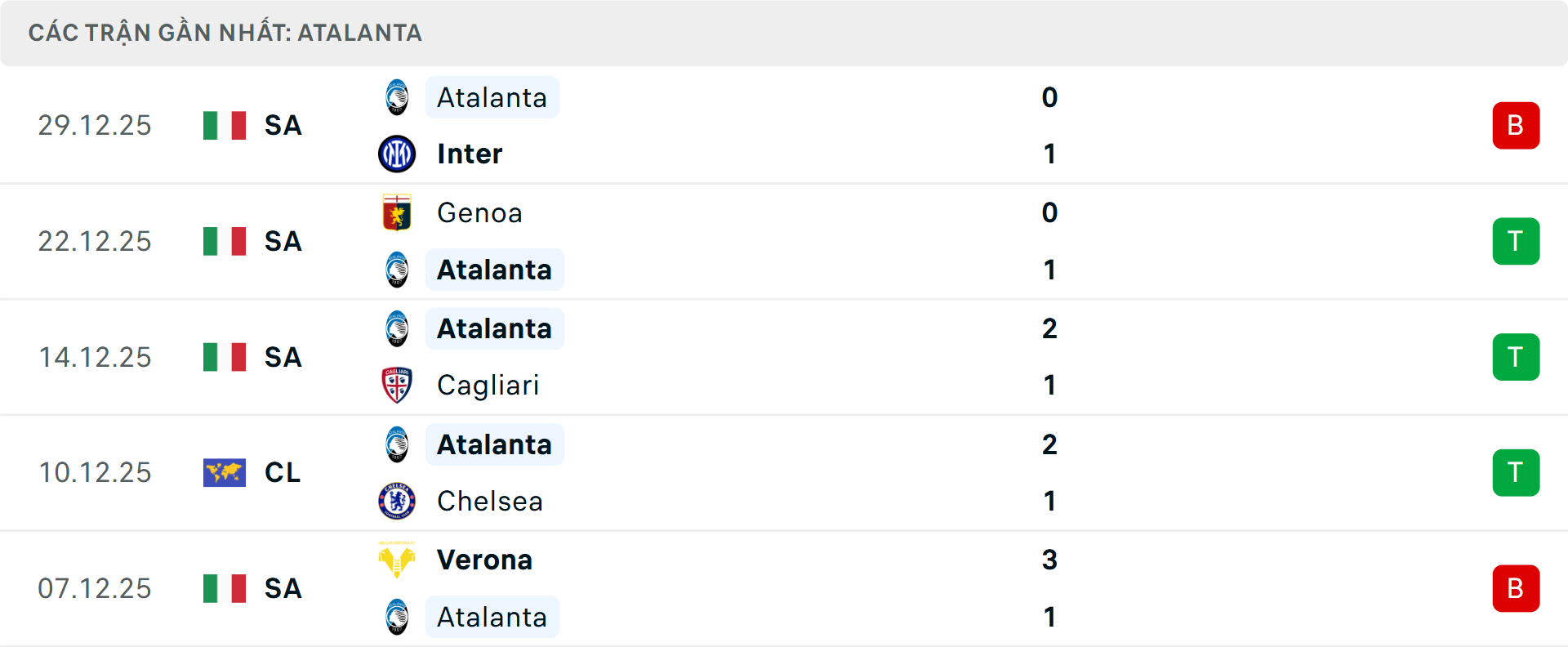Click green T badge for Chelsea match
The height and width of the screenshot is (647, 1568).
click(1516, 472)
